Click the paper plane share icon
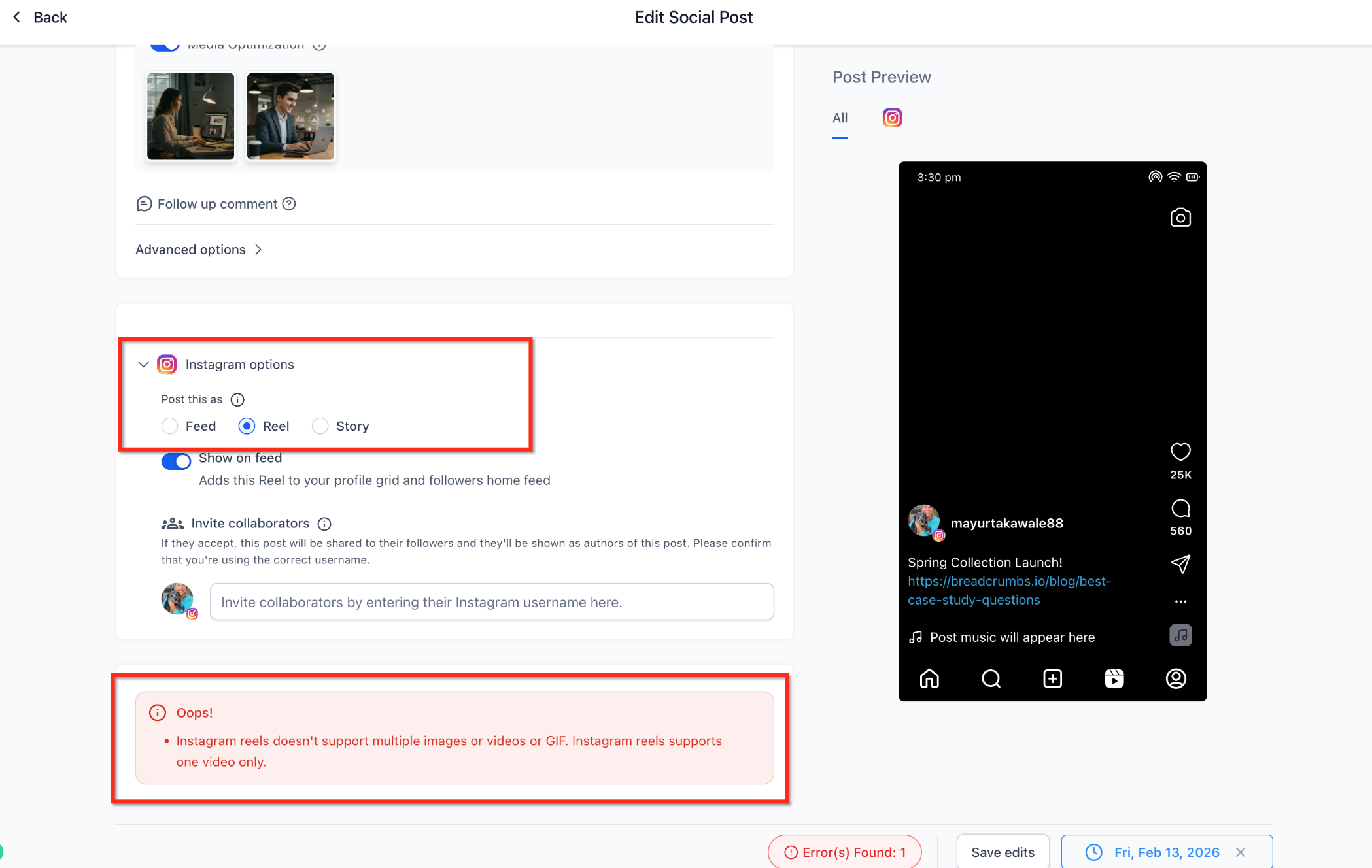 click(1180, 563)
